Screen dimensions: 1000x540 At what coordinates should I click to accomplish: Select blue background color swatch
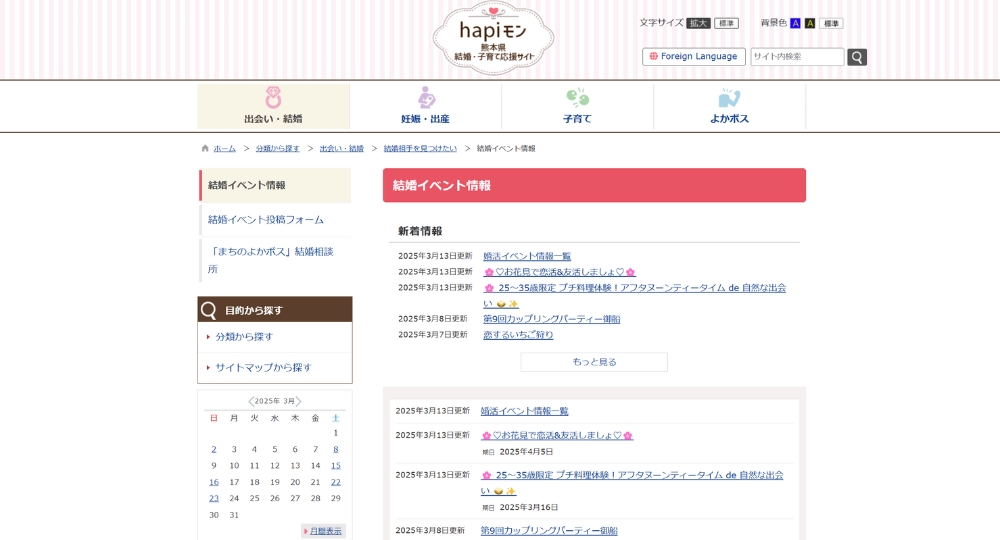[795, 23]
